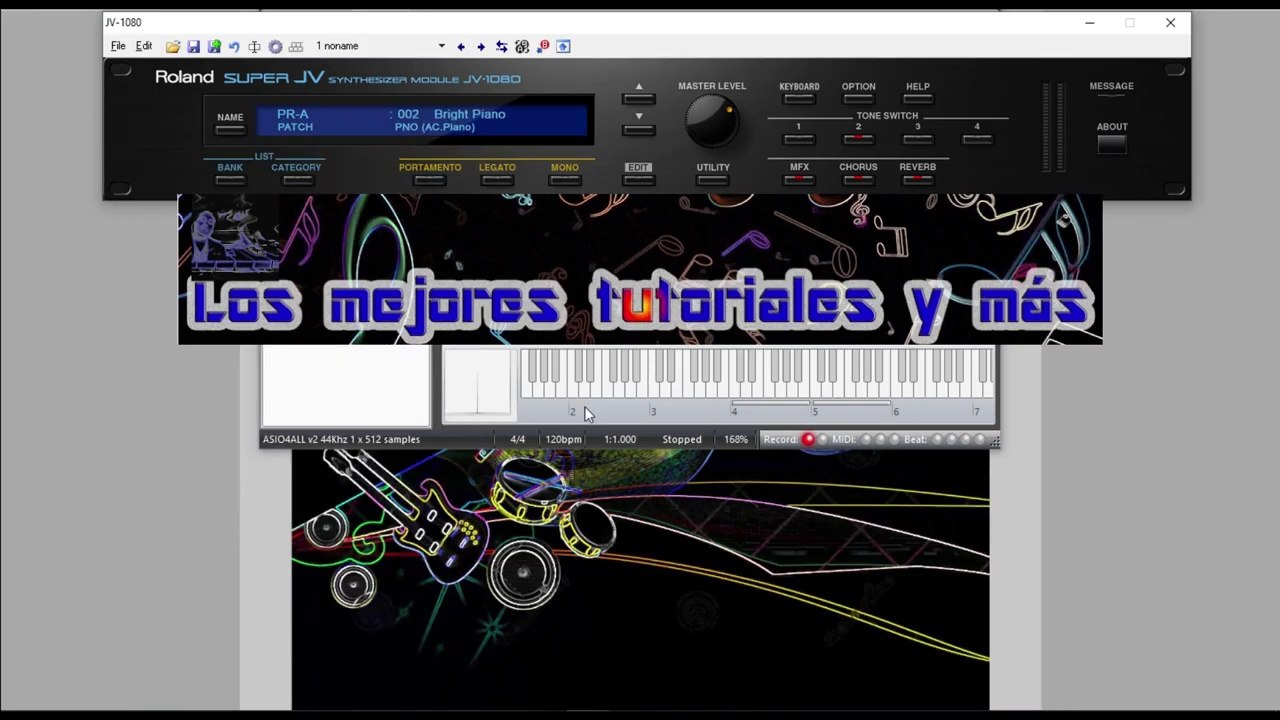Click the 4/4 time signature field
The width and height of the screenshot is (1280, 720).
coord(518,439)
